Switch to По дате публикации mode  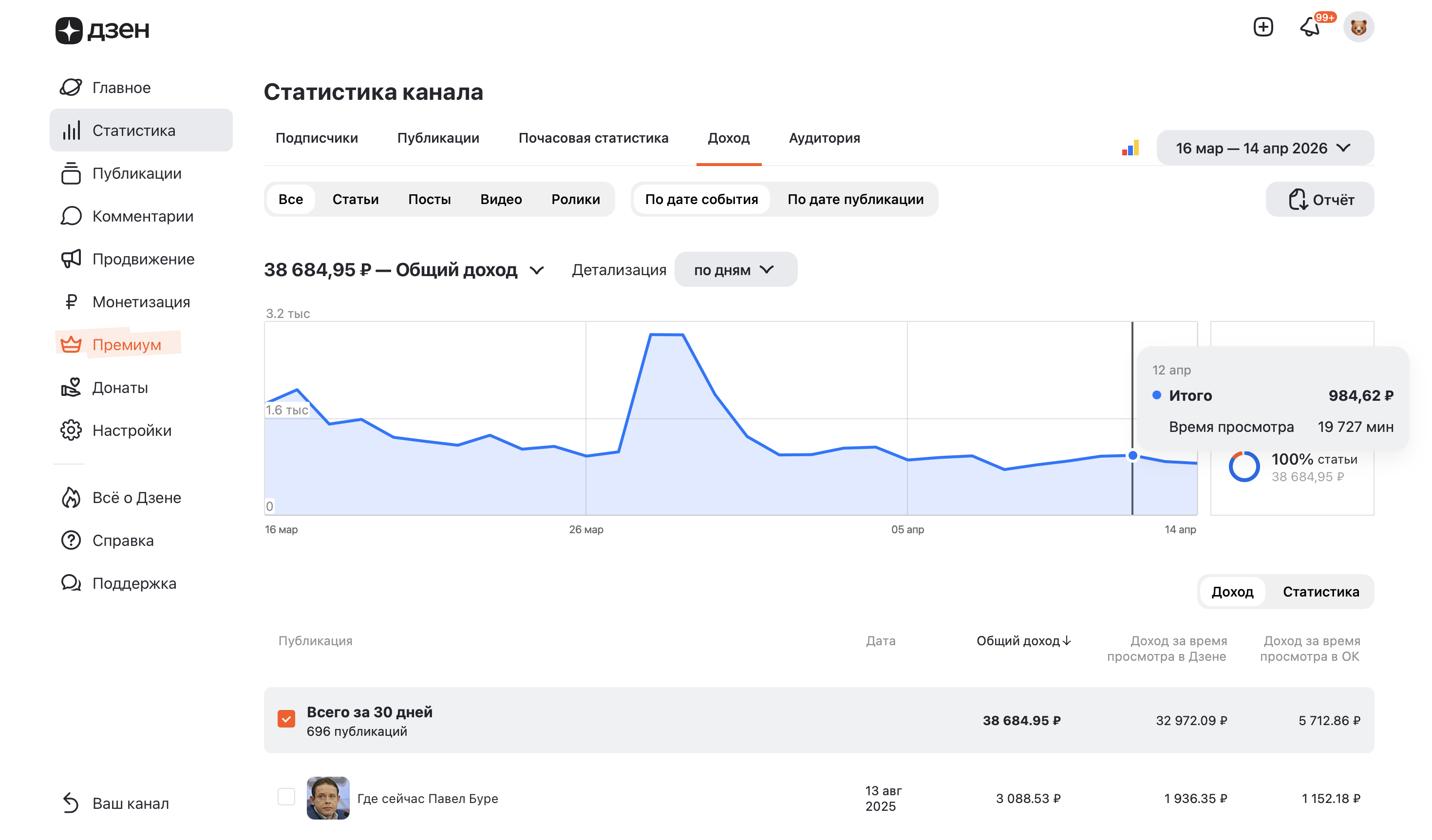click(855, 199)
